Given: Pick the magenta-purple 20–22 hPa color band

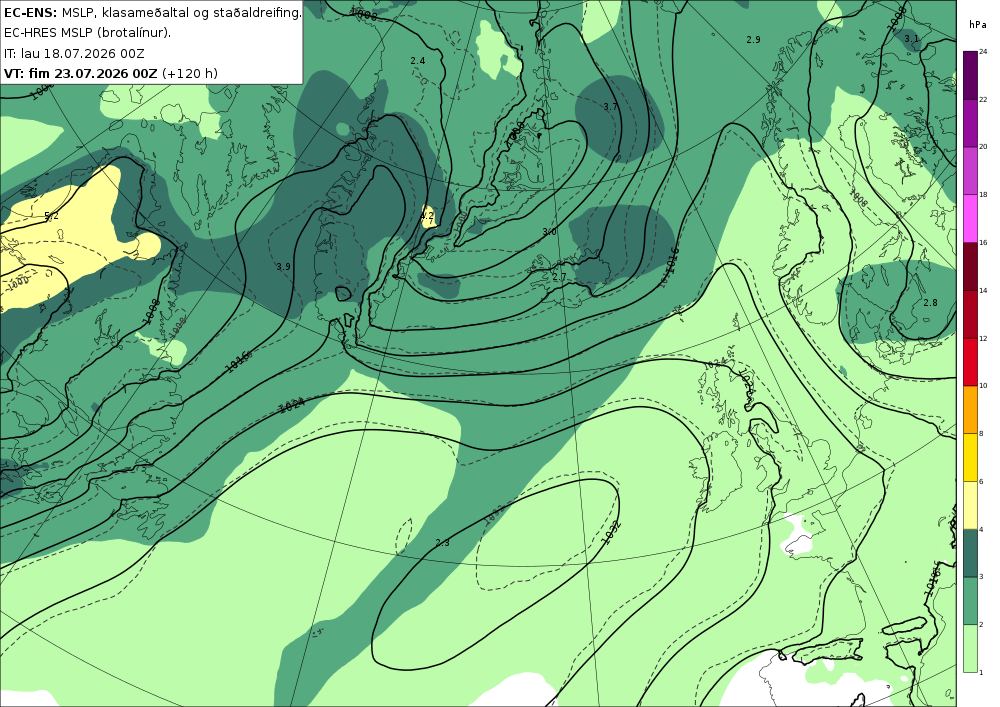Looking at the screenshot, I should 970,122.
